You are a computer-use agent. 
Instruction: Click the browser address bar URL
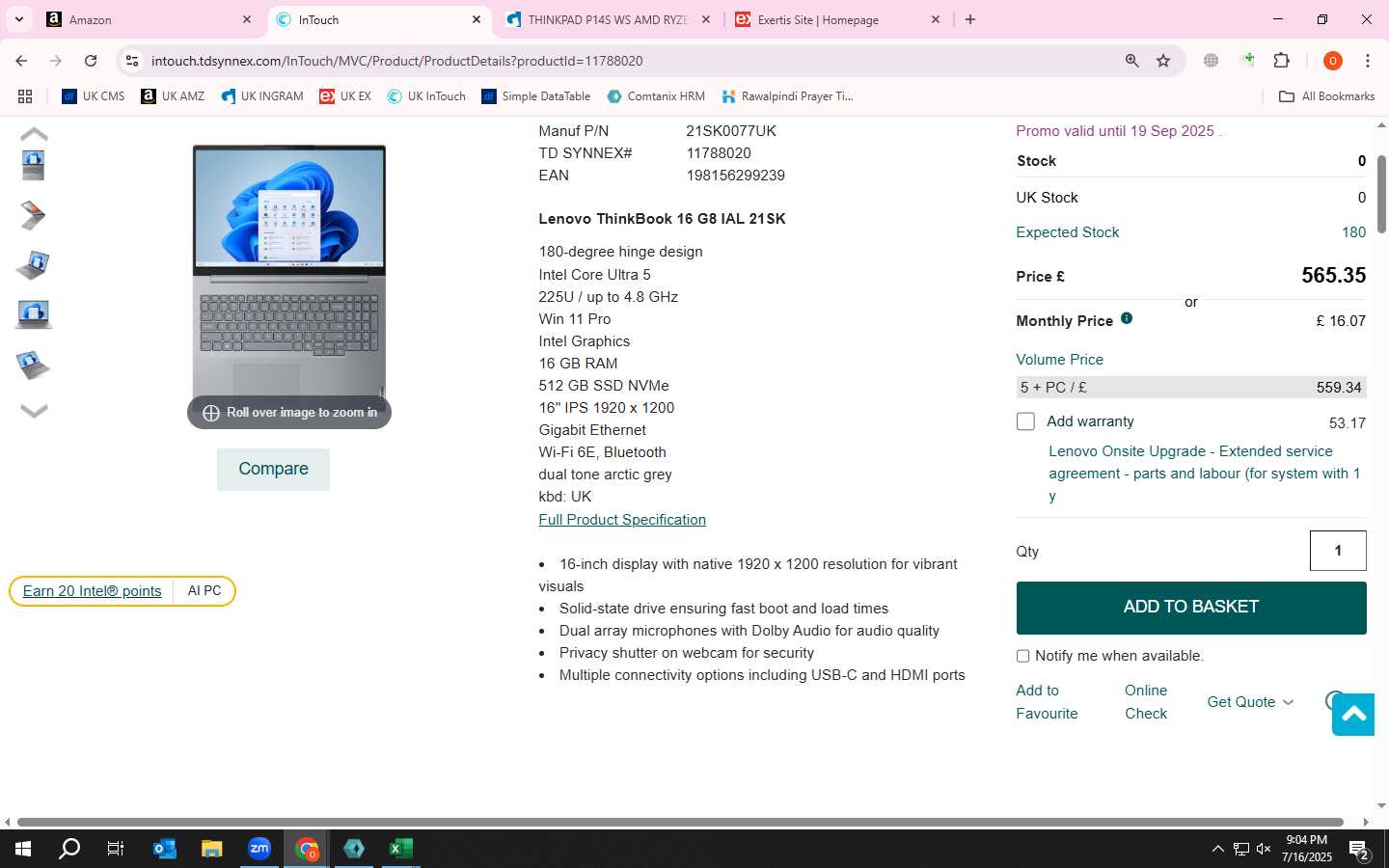tap(397, 61)
